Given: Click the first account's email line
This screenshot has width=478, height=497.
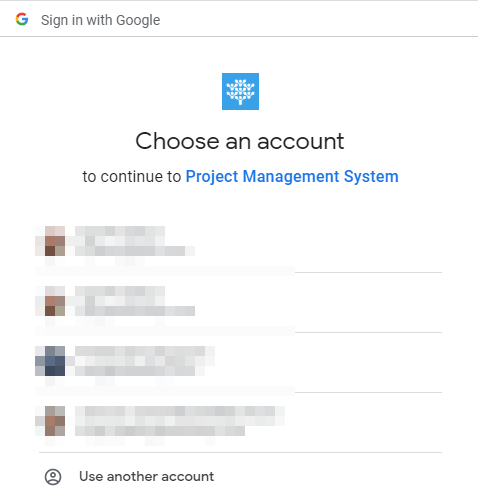Looking at the screenshot, I should click(x=135, y=251).
